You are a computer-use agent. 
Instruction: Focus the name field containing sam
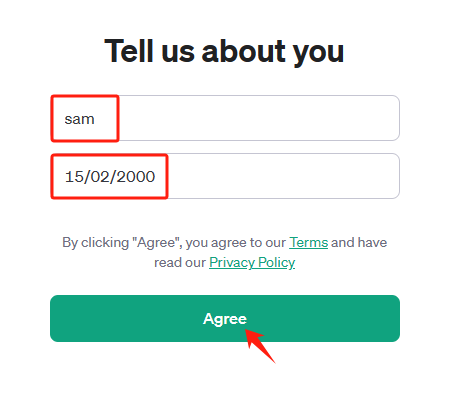[225, 118]
